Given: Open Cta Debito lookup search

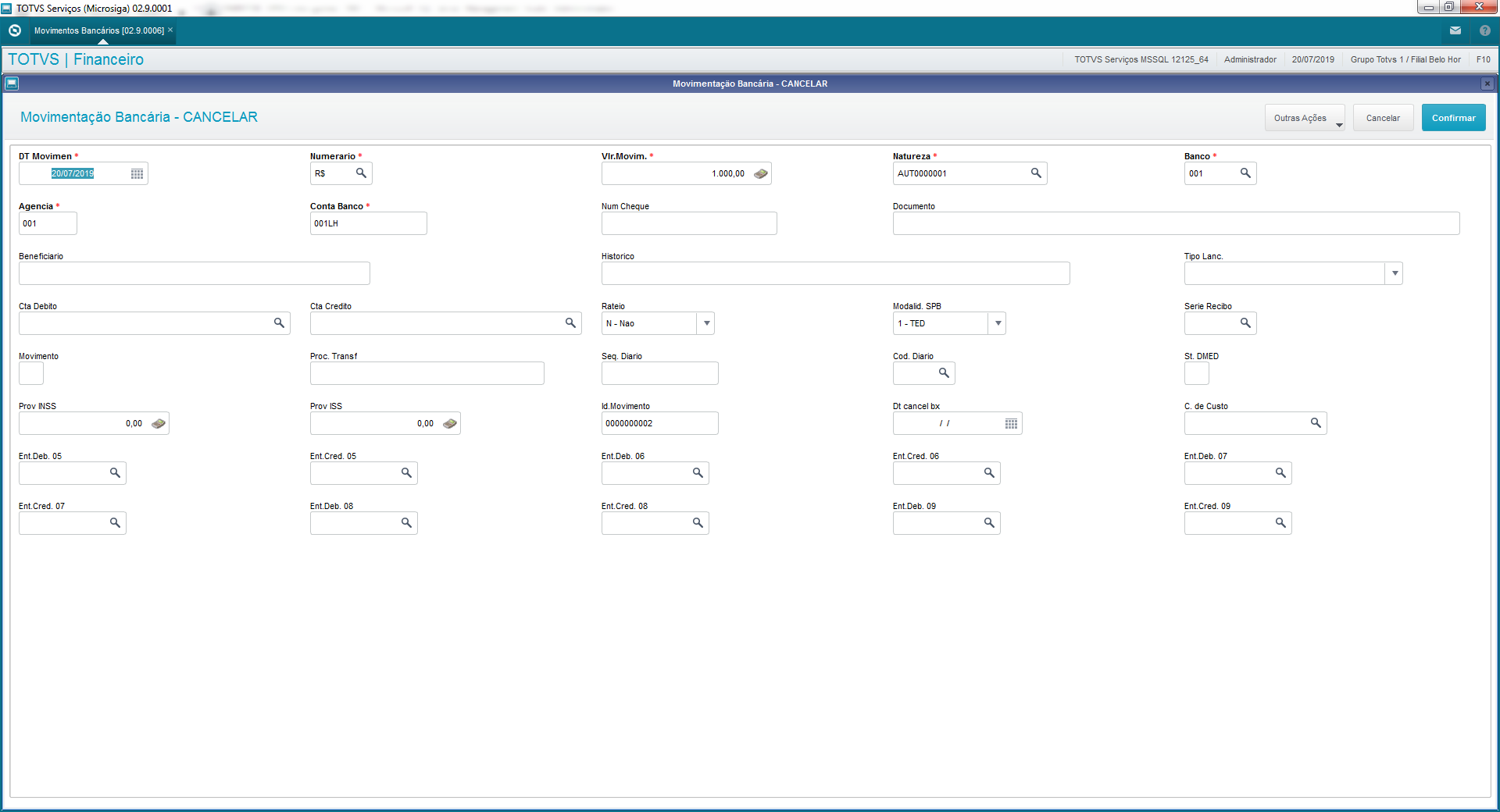Looking at the screenshot, I should click(279, 323).
